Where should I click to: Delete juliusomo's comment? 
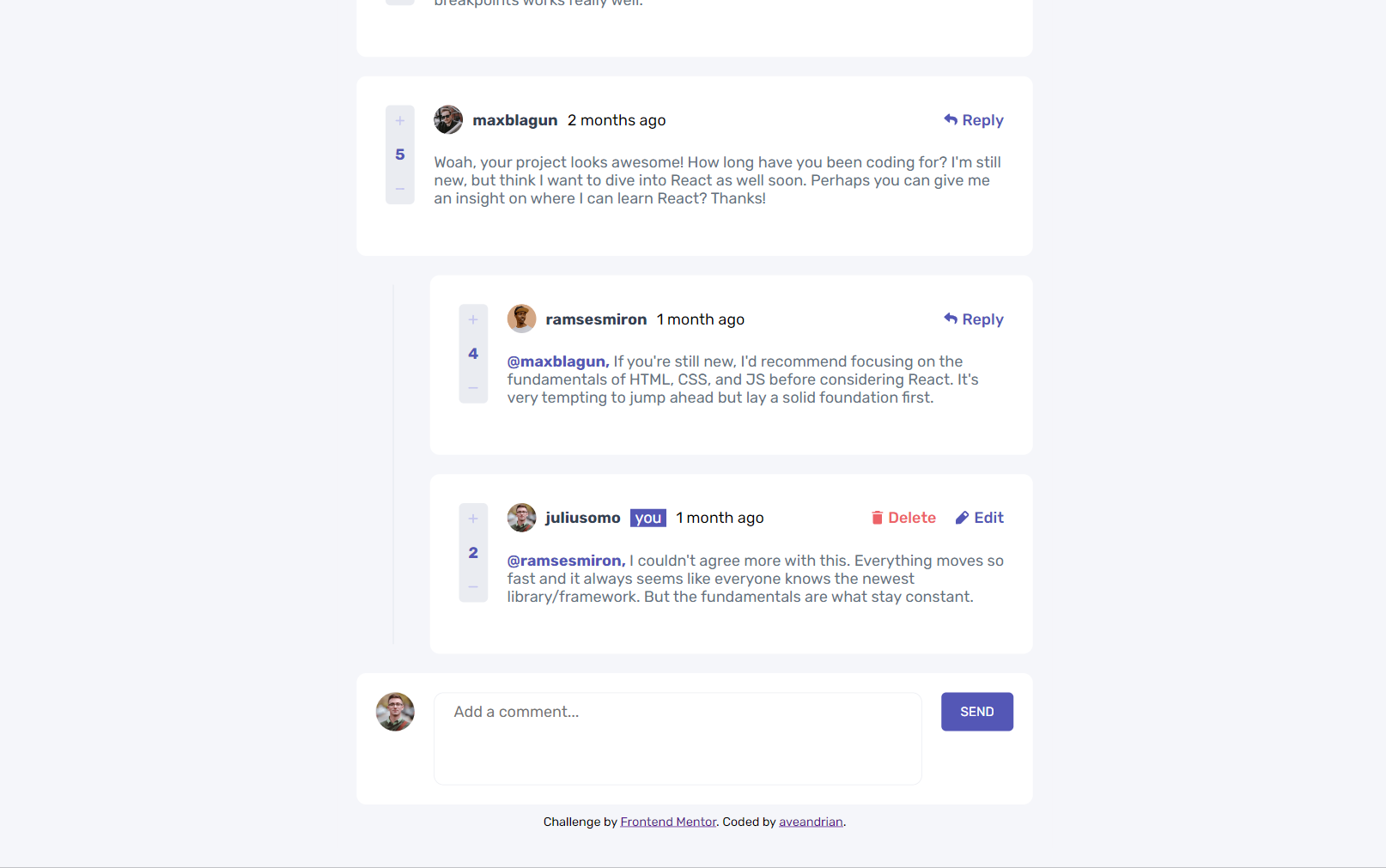[x=903, y=518]
